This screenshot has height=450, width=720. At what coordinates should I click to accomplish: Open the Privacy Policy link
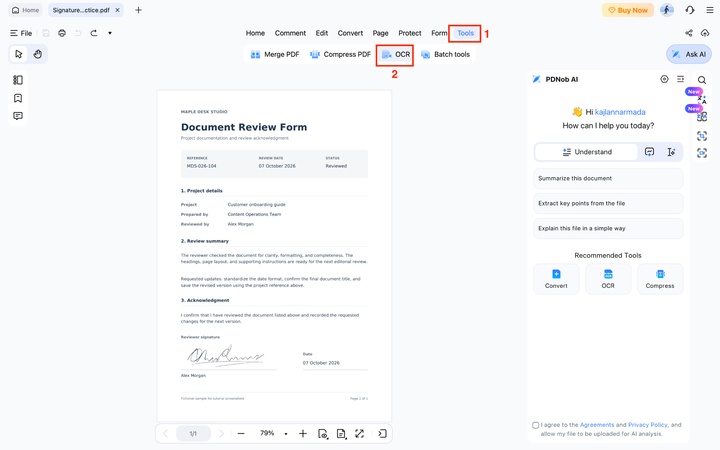648,425
